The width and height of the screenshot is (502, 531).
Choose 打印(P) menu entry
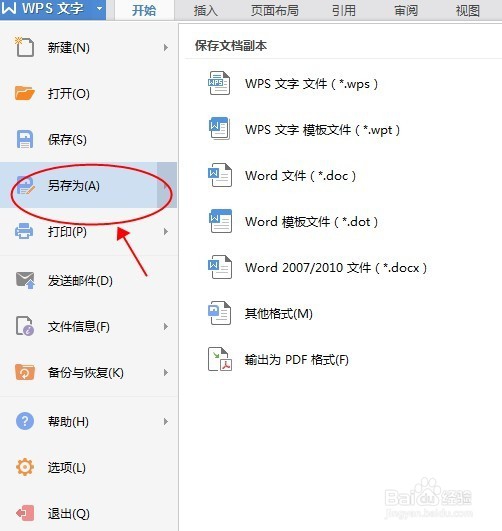coord(88,232)
